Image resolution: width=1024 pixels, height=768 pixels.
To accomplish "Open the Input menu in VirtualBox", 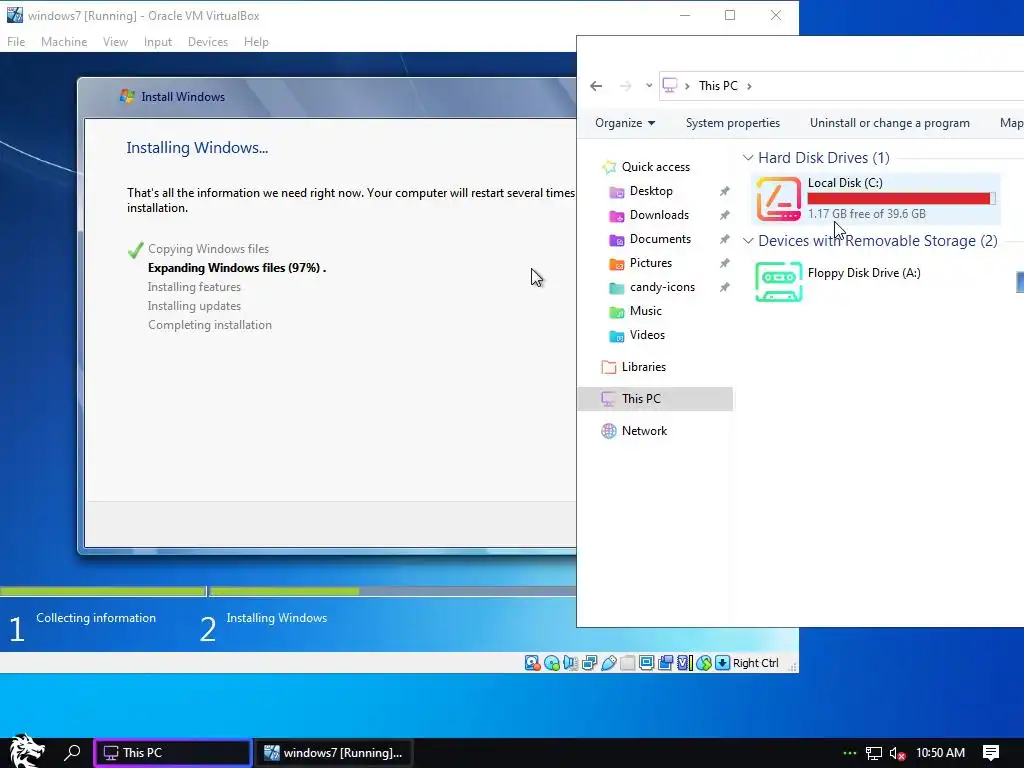I will (x=157, y=42).
